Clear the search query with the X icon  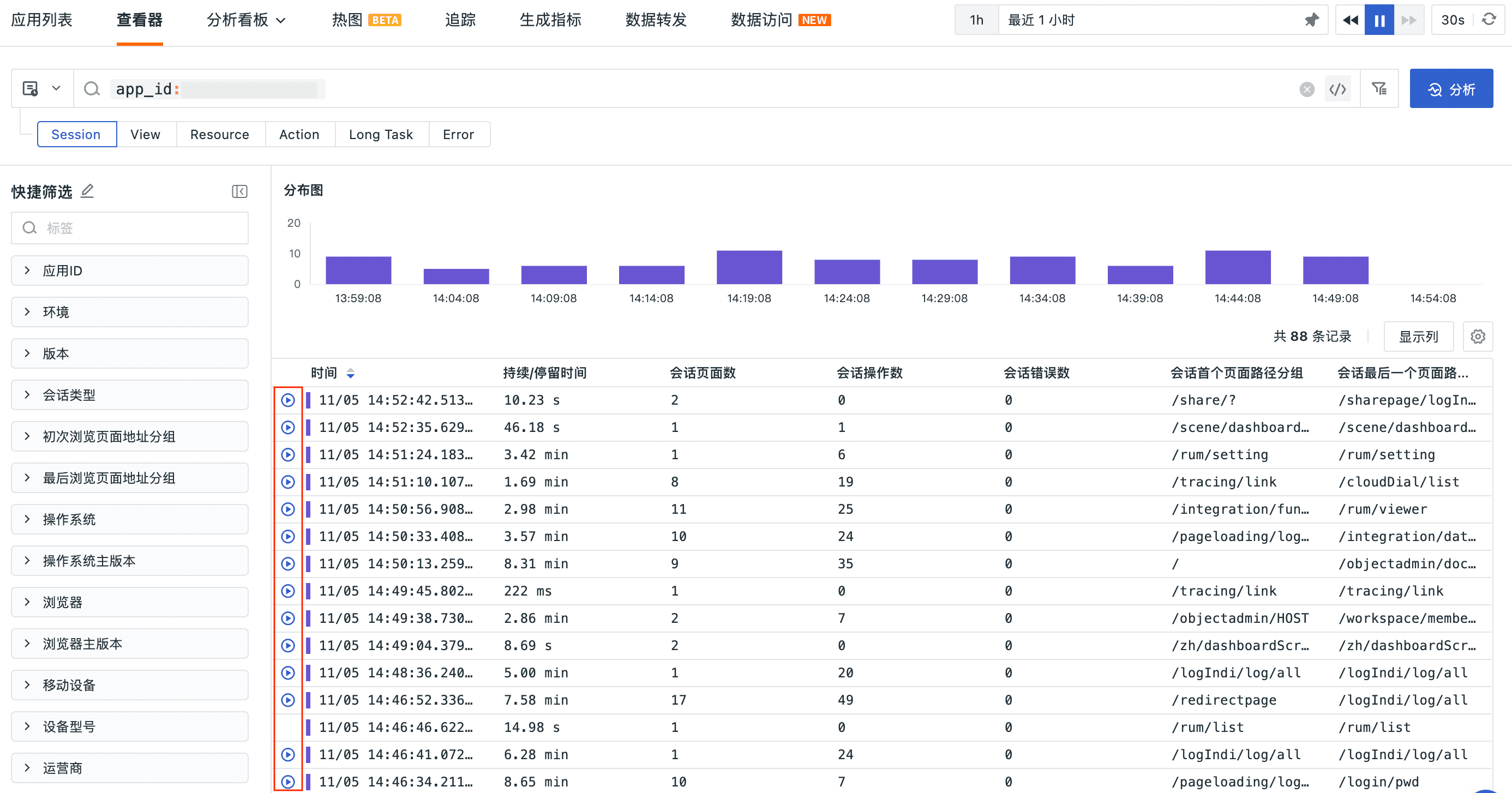pos(1306,89)
